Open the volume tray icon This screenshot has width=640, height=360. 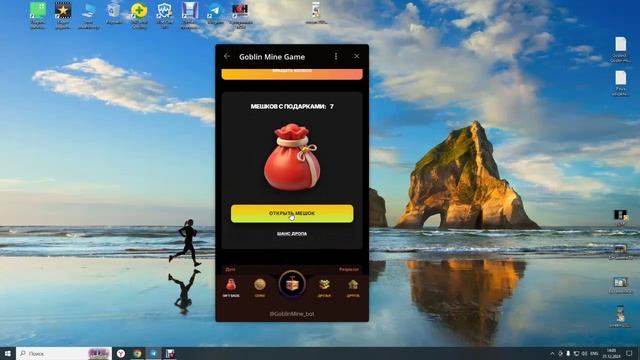(584, 353)
